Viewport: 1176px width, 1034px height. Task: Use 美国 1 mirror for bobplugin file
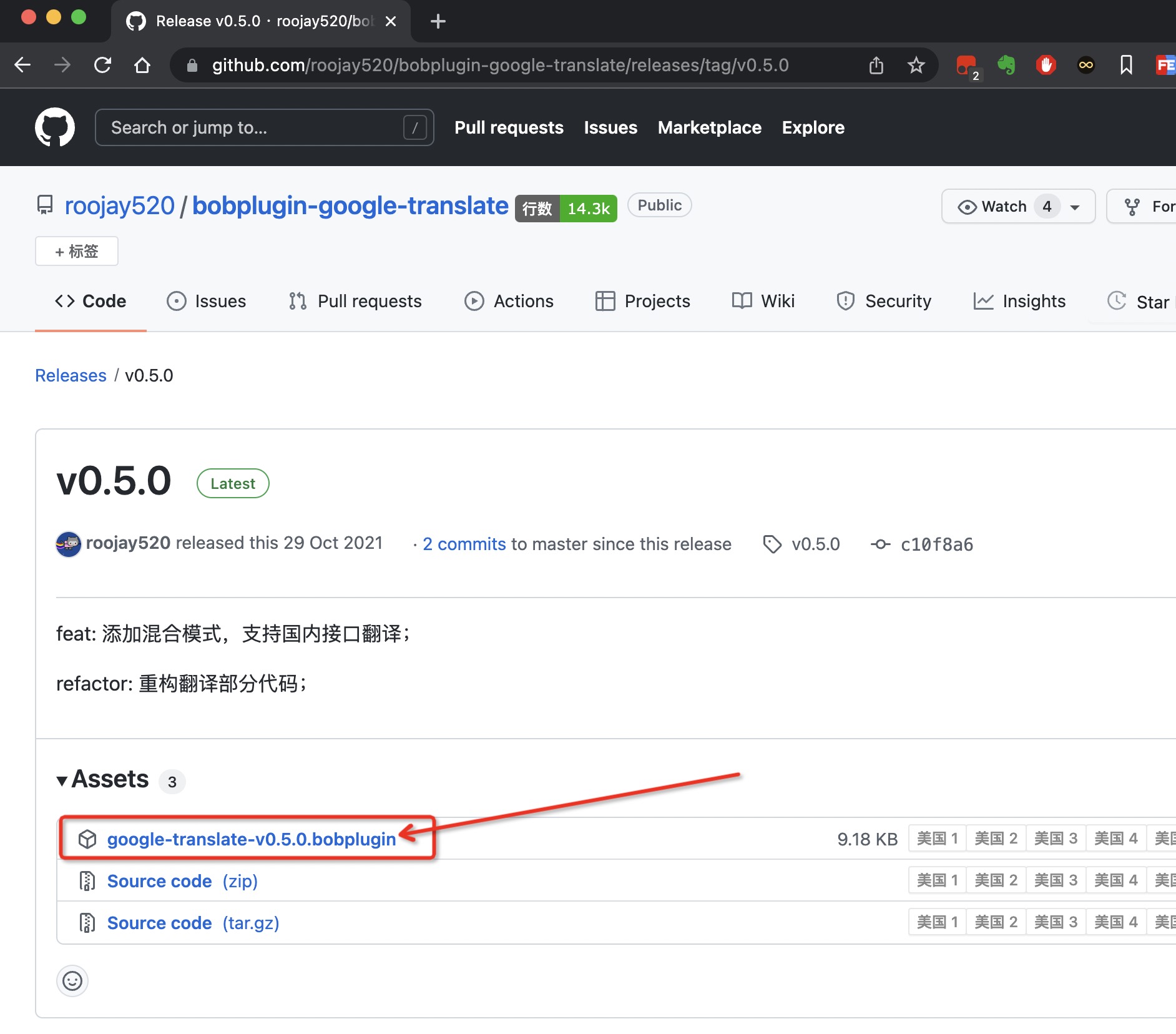pyautogui.click(x=937, y=838)
